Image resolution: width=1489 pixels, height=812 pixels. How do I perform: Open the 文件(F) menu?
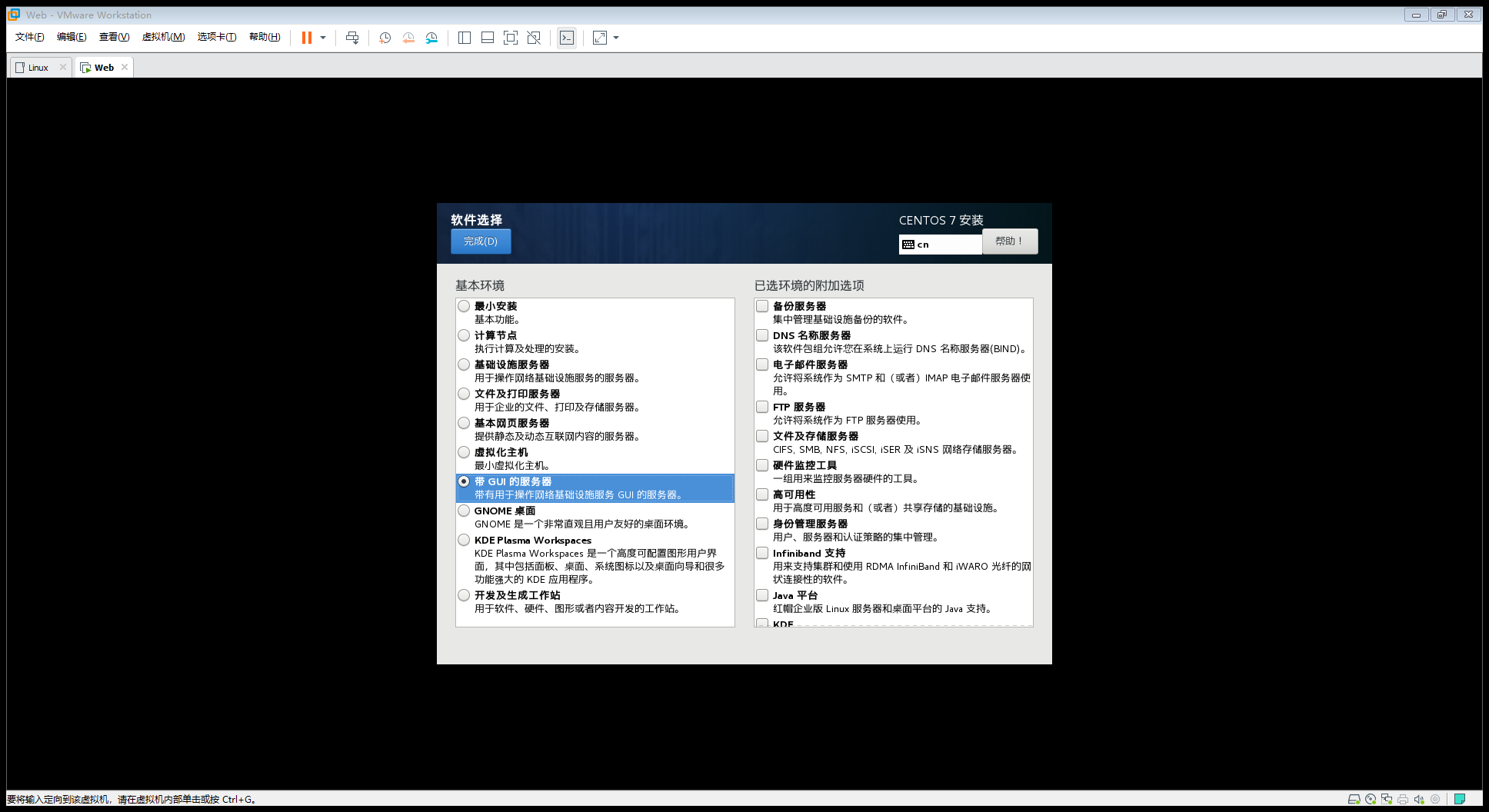coord(30,37)
